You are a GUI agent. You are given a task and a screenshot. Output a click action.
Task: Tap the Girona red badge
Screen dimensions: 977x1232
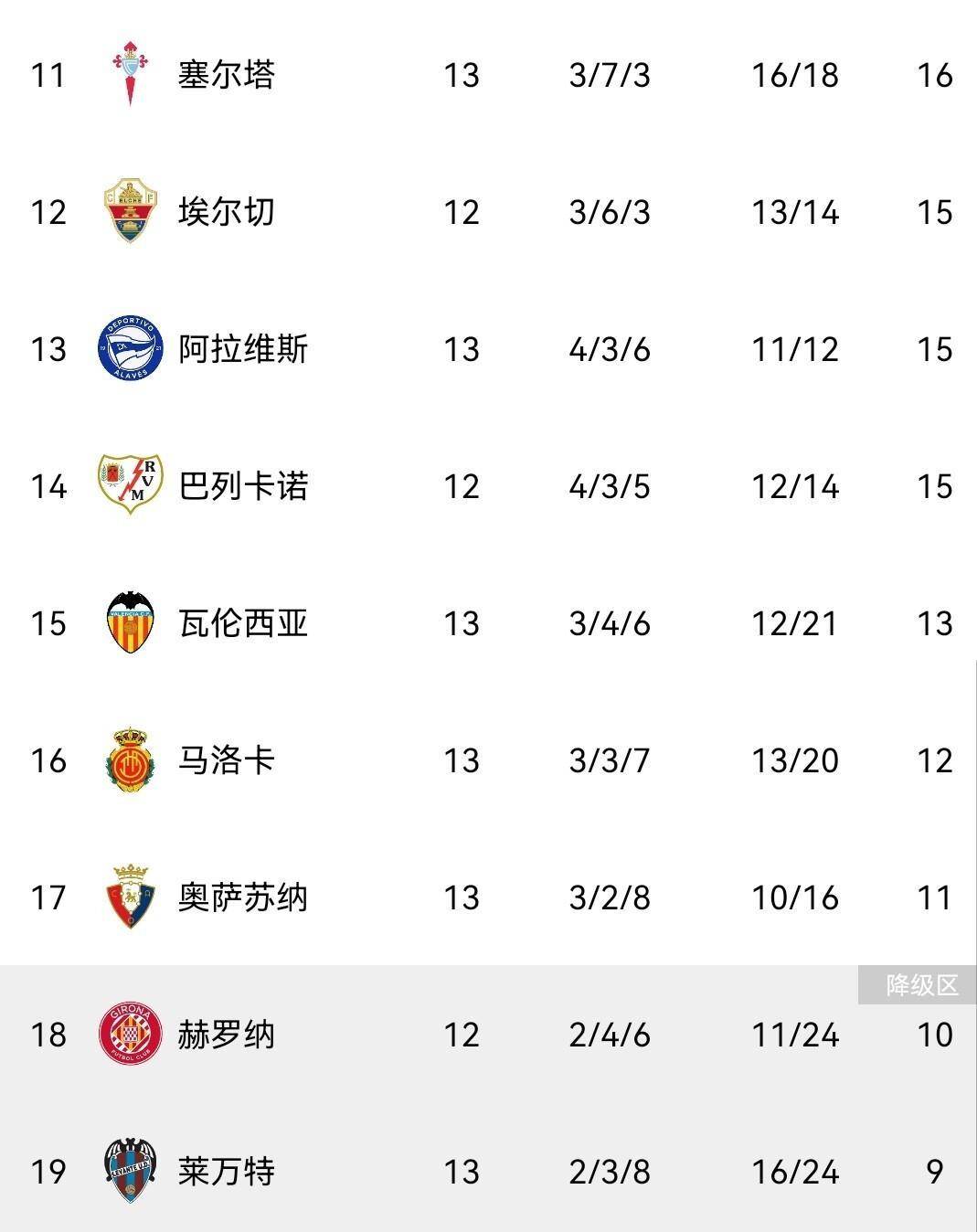[x=130, y=1034]
